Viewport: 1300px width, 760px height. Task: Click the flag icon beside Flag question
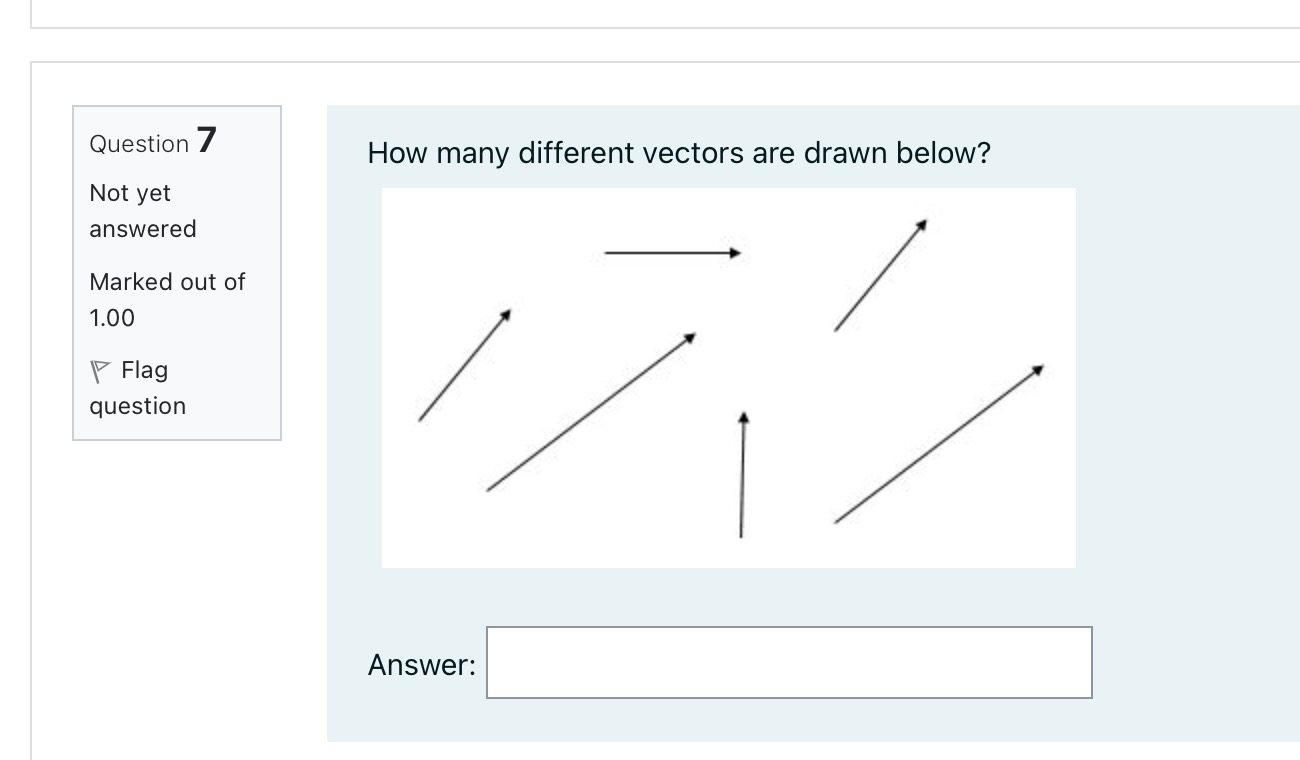pyautogui.click(x=98, y=371)
